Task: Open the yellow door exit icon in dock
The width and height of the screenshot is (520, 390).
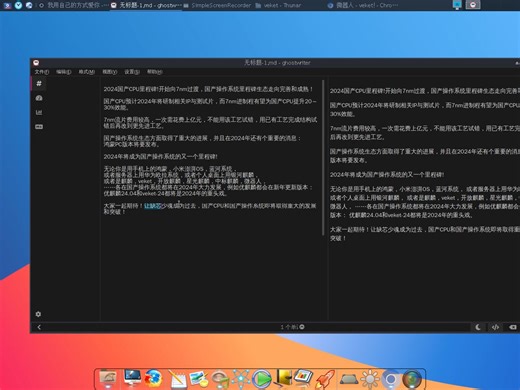Action: click(283, 379)
